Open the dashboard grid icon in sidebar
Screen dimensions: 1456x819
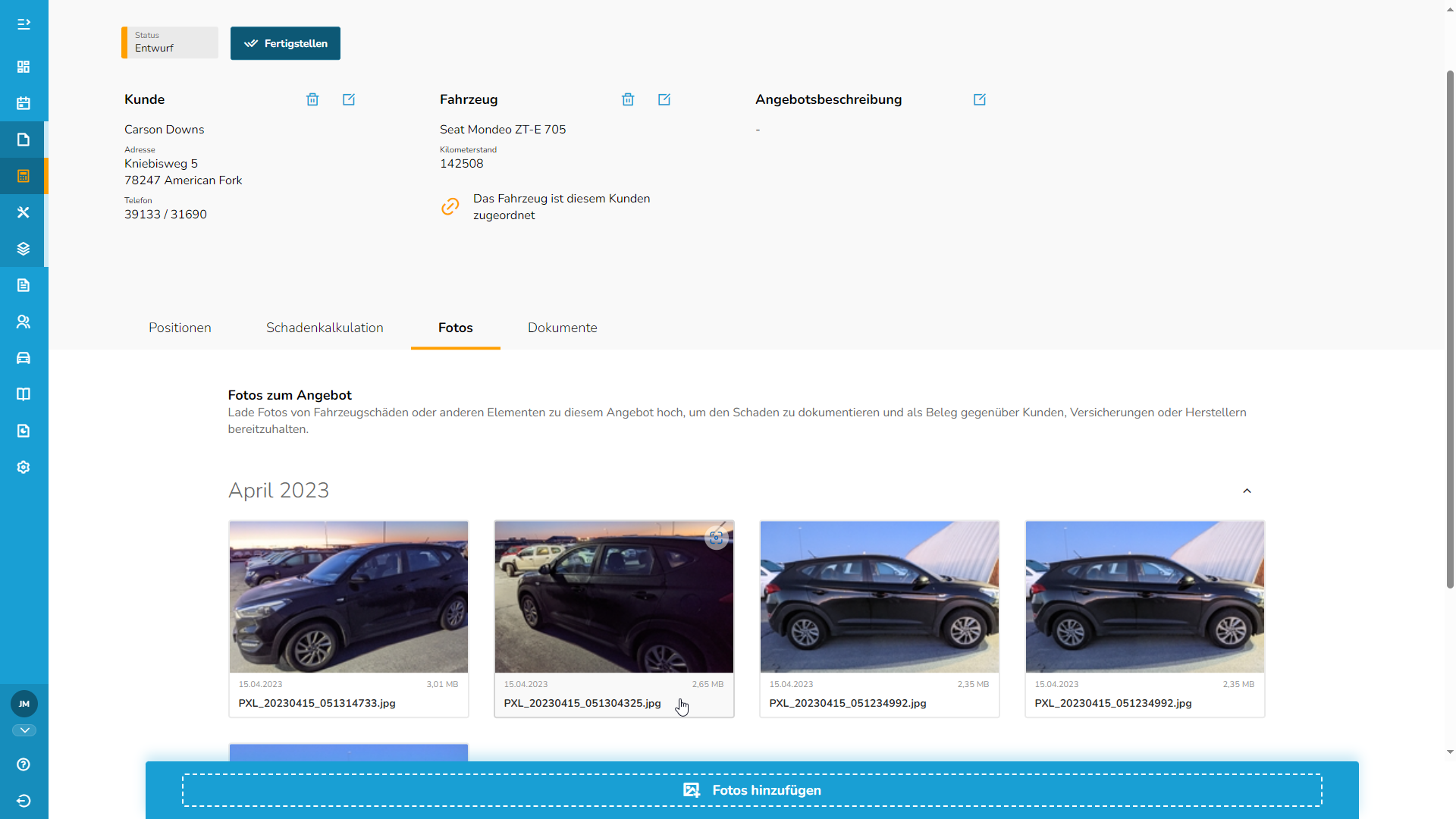(x=24, y=67)
